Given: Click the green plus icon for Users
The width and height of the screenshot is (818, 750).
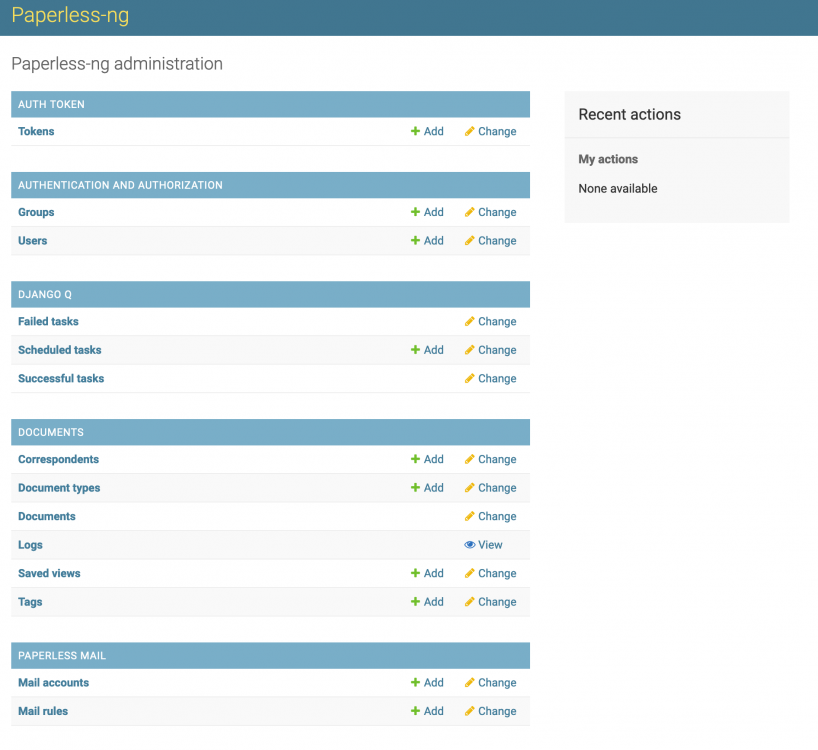Looking at the screenshot, I should coord(415,240).
